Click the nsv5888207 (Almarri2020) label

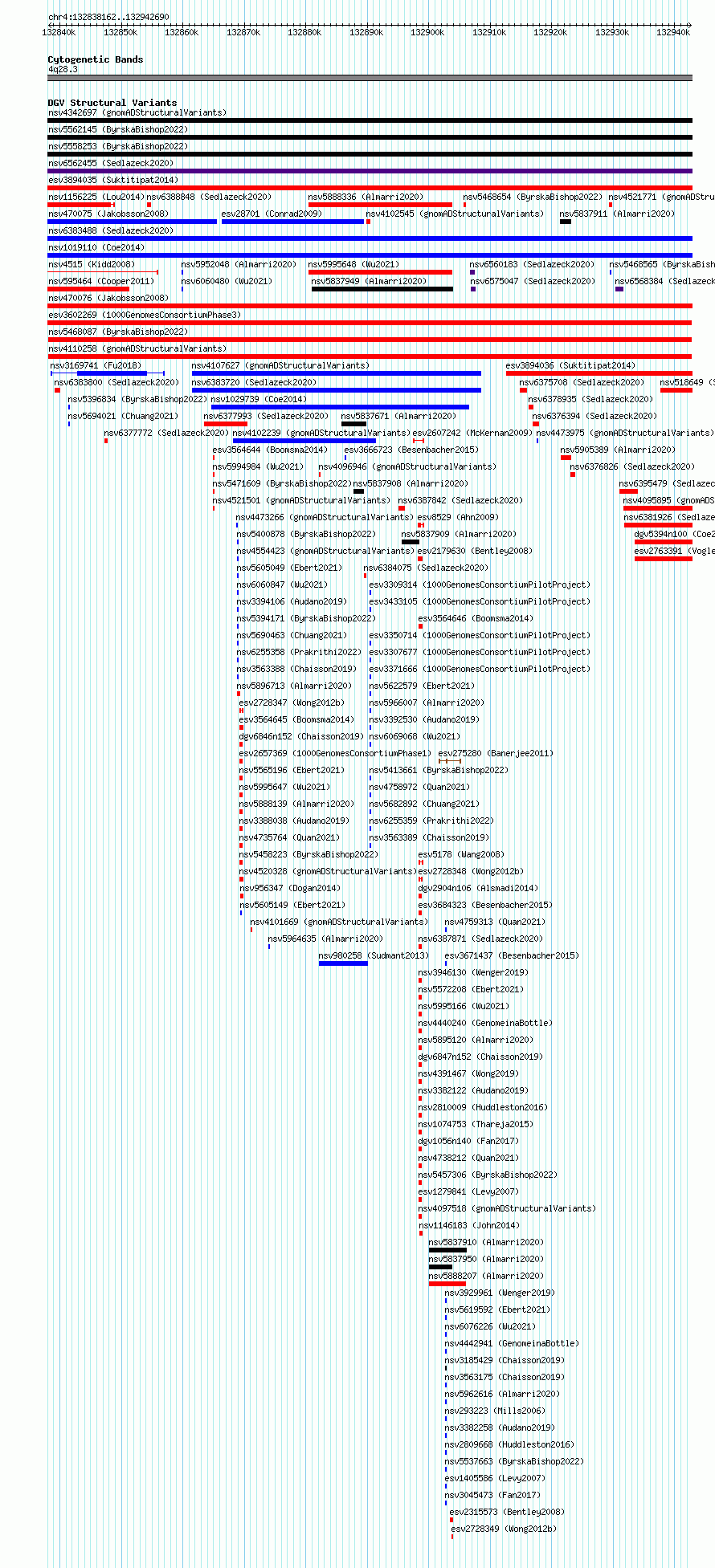486,1276
